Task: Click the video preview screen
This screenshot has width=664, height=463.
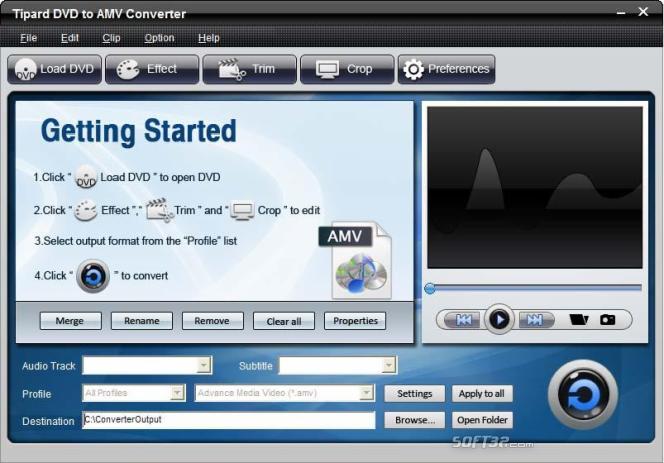Action: 535,187
